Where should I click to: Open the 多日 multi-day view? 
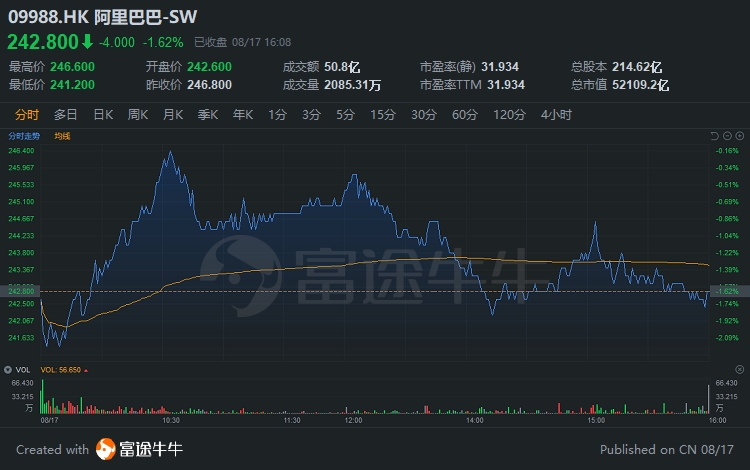66,114
